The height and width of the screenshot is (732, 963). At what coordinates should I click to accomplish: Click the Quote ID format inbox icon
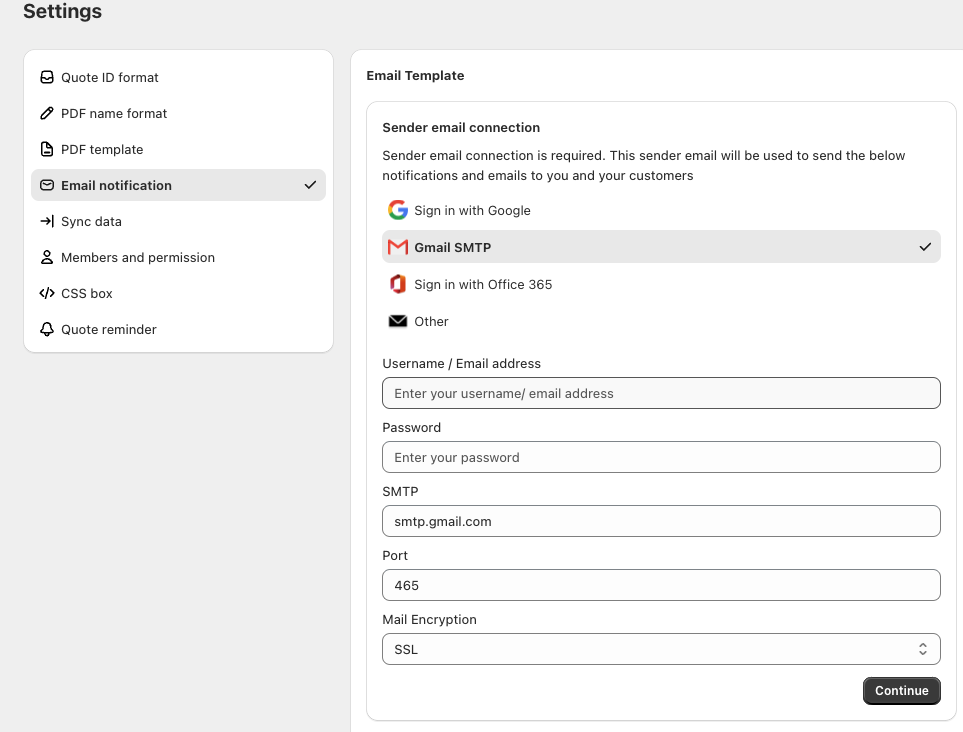click(47, 77)
